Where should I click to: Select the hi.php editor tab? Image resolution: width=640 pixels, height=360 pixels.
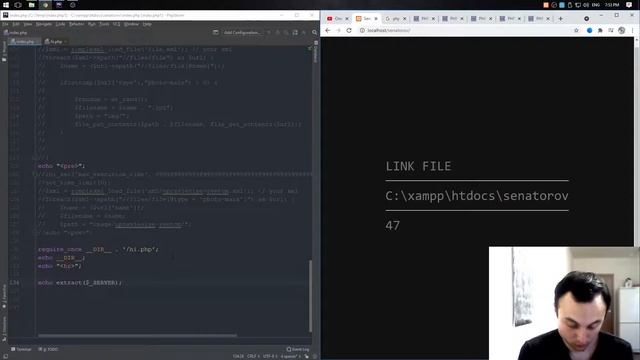point(56,42)
